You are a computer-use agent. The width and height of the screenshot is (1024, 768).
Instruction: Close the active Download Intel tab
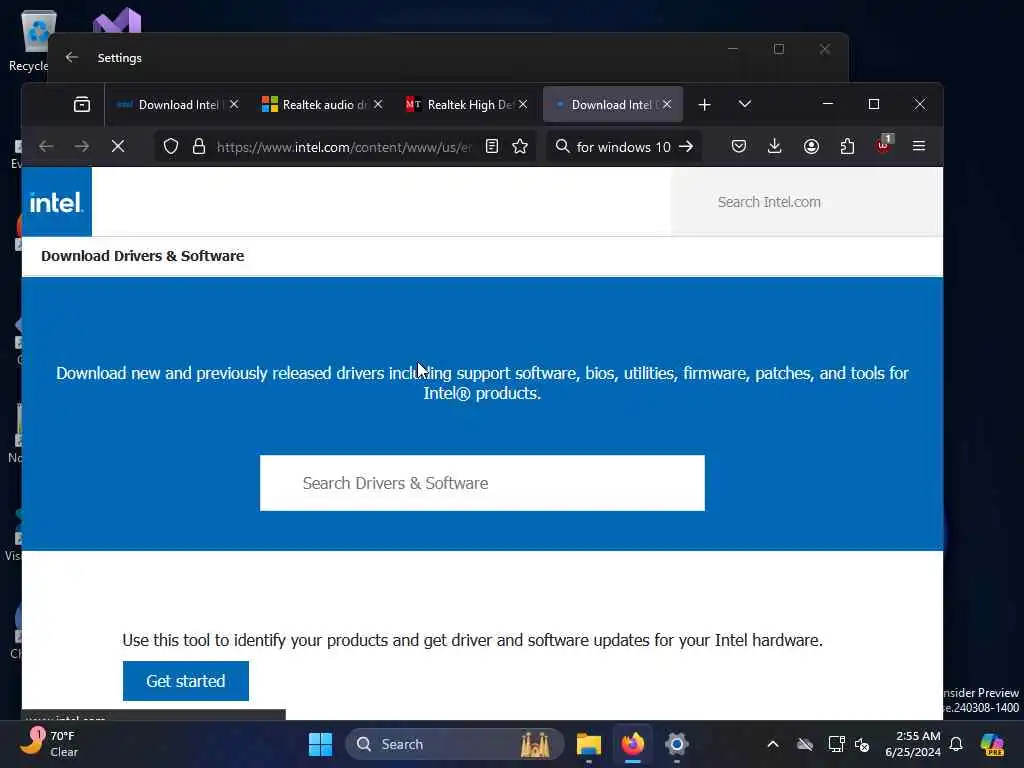pos(667,104)
